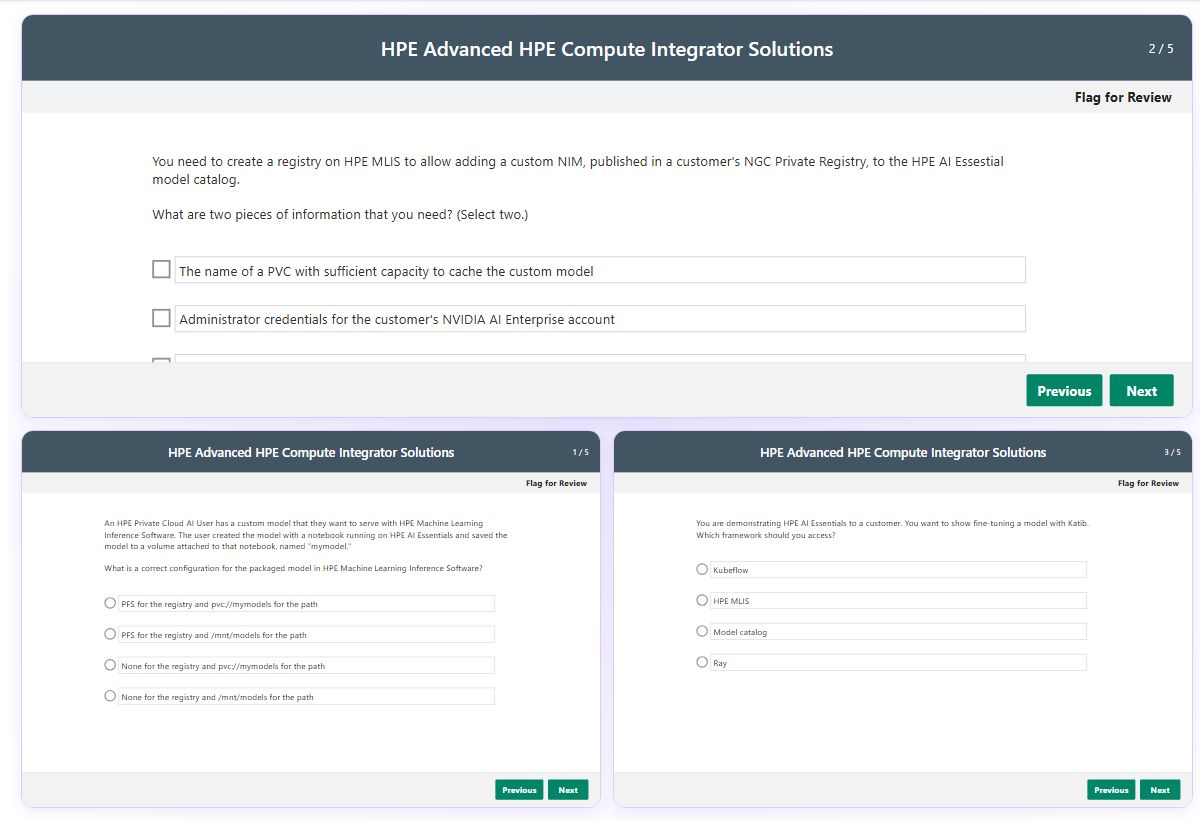The width and height of the screenshot is (1200, 821).
Task: Select the HPE MLIS answer
Action: pos(702,600)
